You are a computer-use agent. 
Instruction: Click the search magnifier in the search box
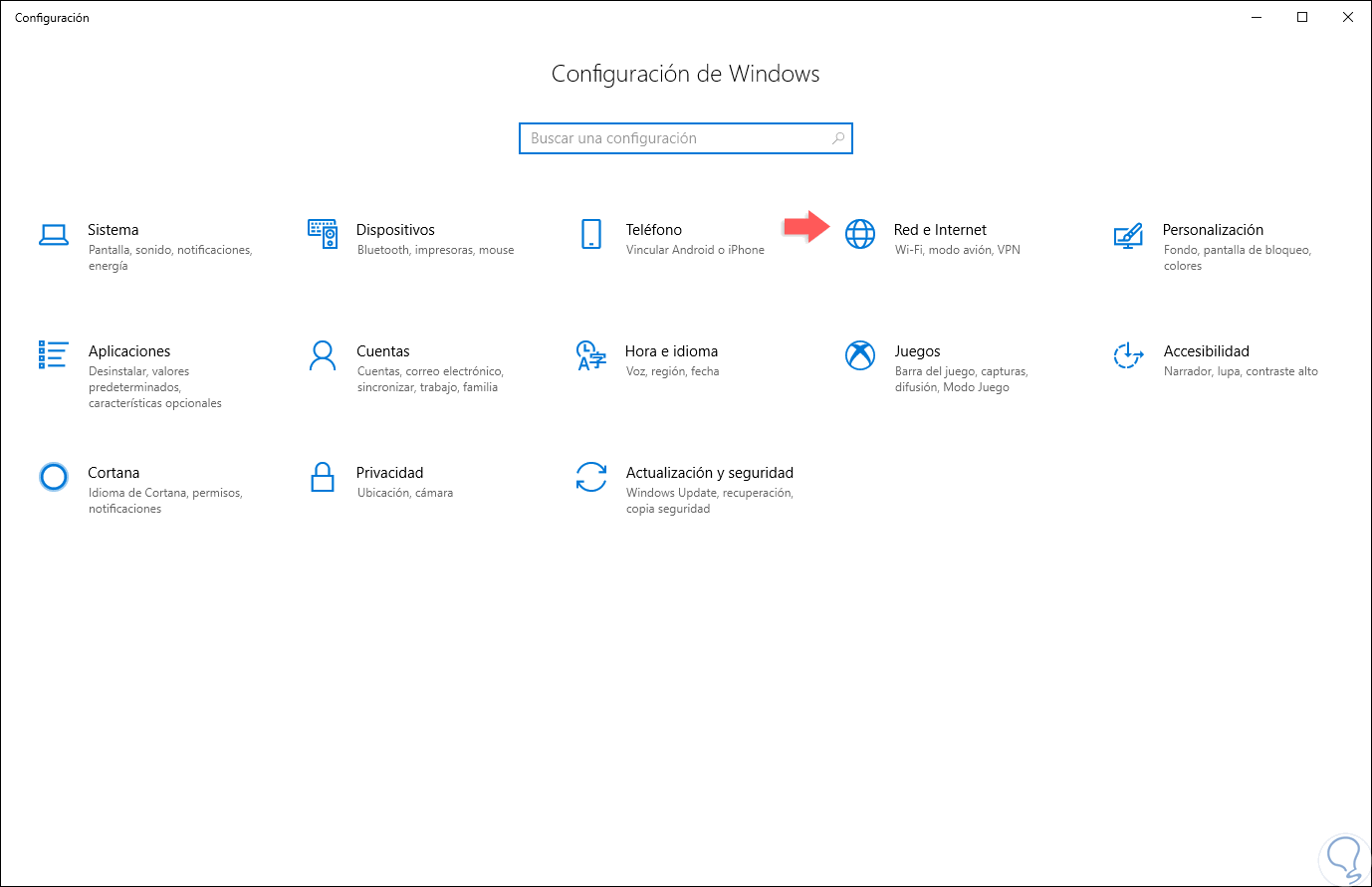tap(837, 138)
